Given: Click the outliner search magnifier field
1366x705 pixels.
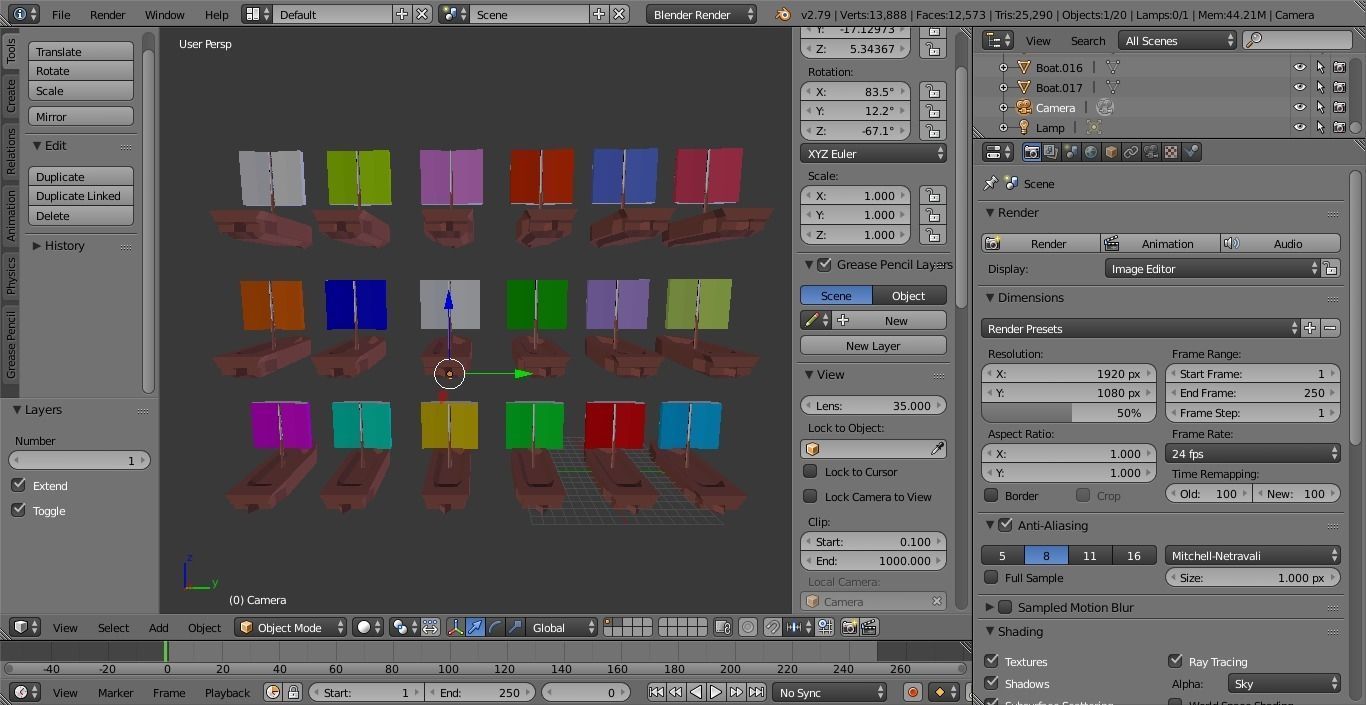Looking at the screenshot, I should (1297, 40).
